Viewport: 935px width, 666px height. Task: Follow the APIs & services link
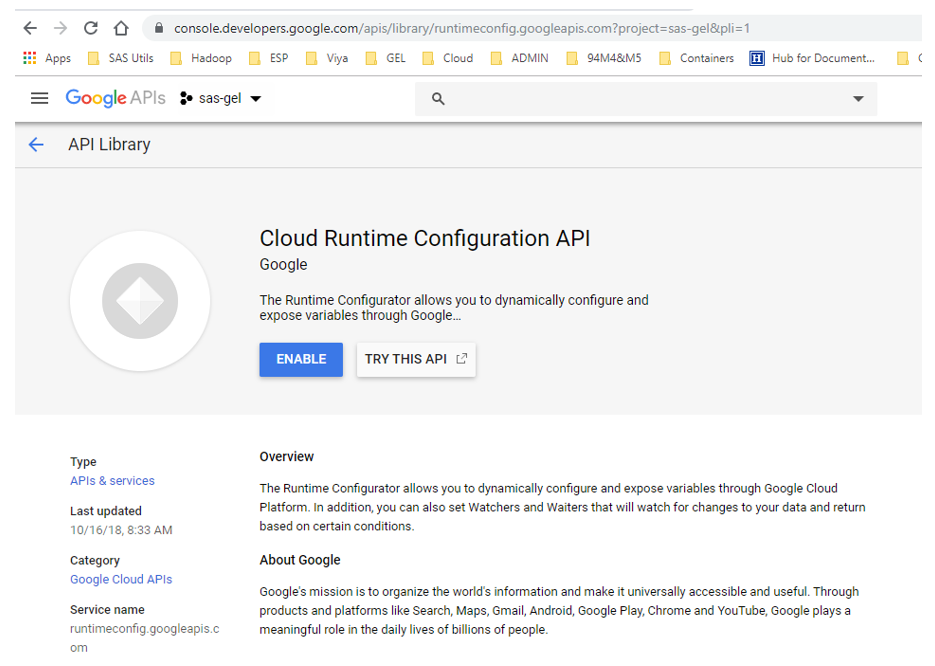pyautogui.click(x=112, y=481)
